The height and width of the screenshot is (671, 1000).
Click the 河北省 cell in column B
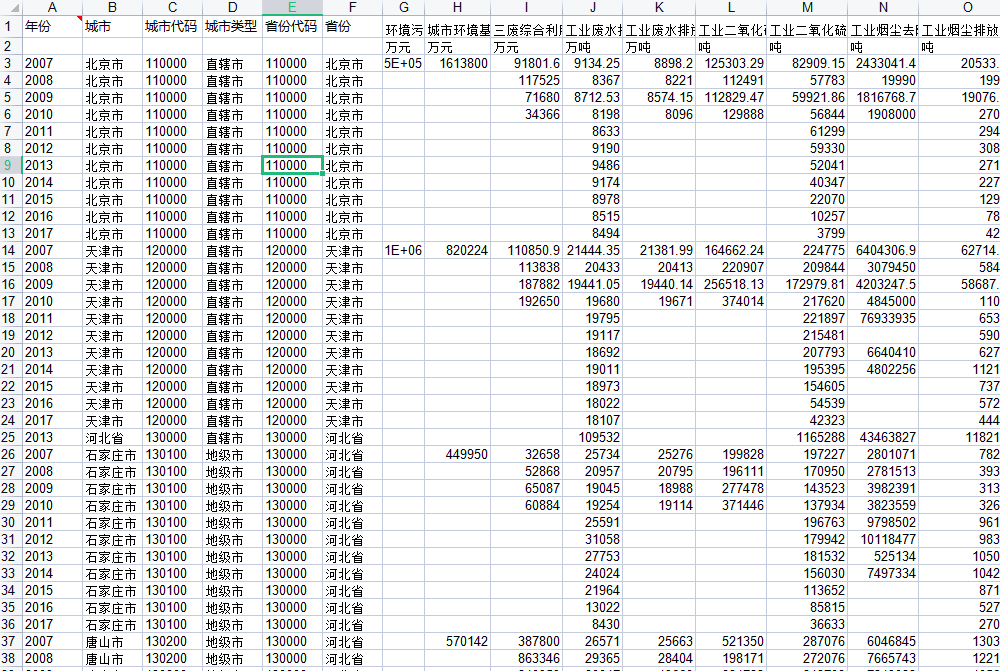coord(112,437)
